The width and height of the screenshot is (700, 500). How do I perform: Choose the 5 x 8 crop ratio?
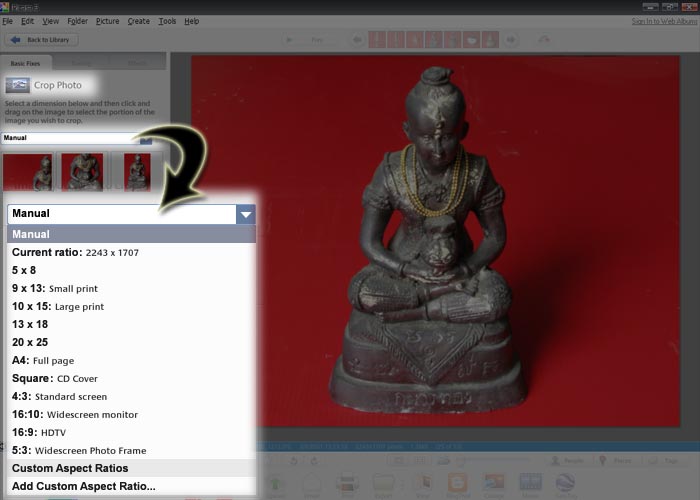coord(131,270)
